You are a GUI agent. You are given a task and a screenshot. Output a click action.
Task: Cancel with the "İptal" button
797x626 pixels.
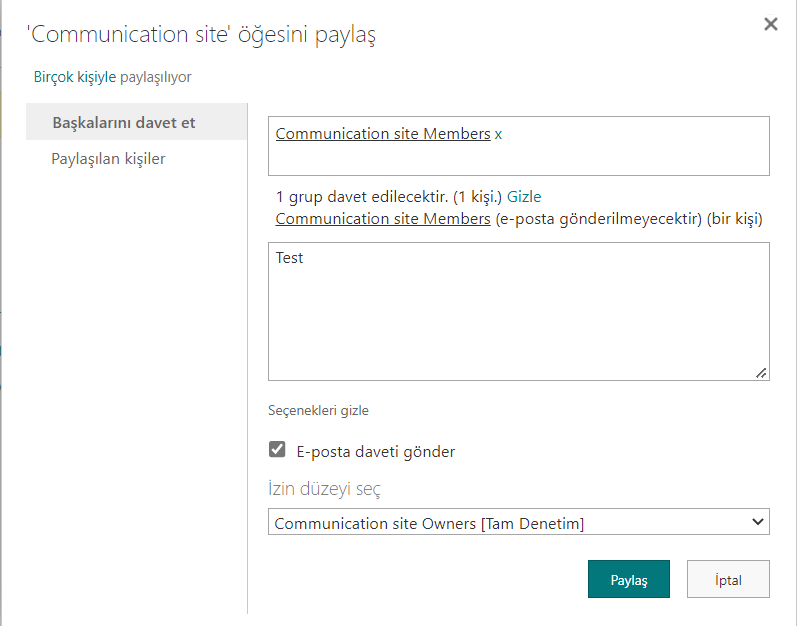728,580
